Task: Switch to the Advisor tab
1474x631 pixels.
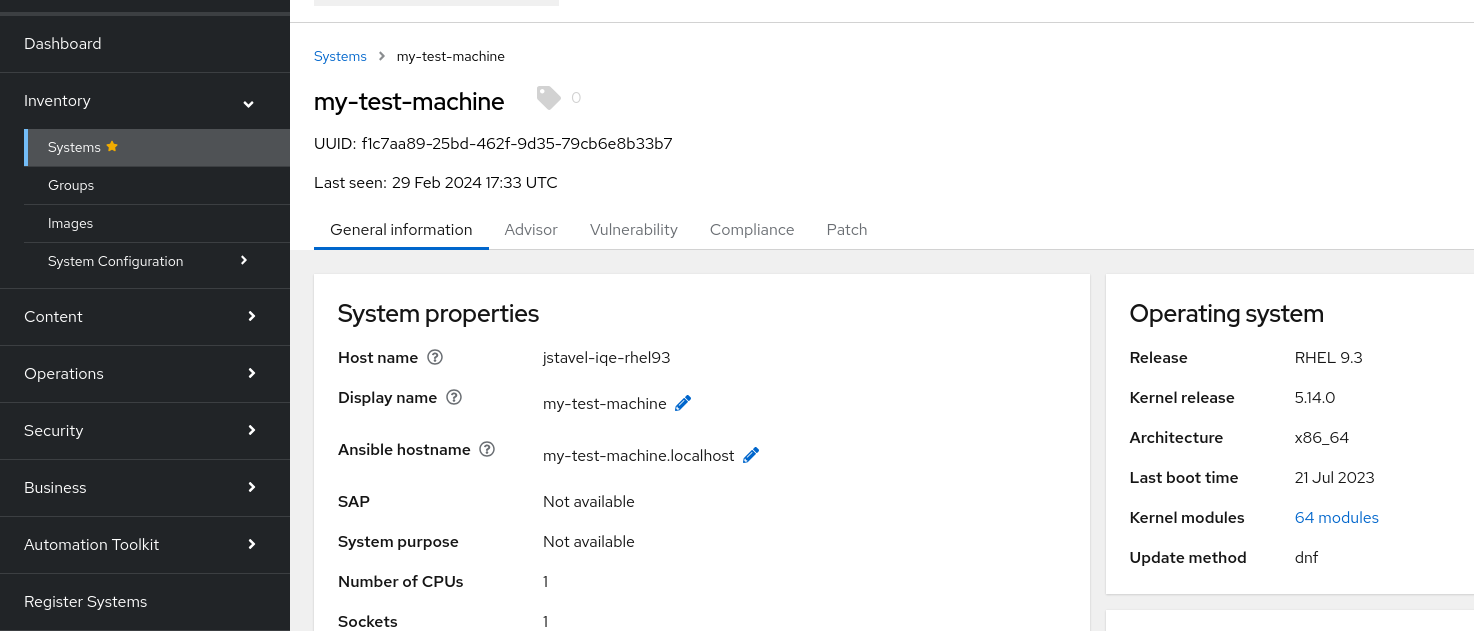Action: click(531, 229)
